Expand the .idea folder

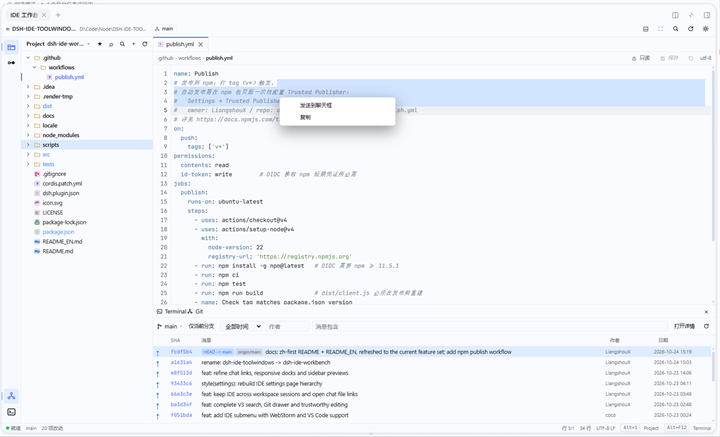pos(28,87)
